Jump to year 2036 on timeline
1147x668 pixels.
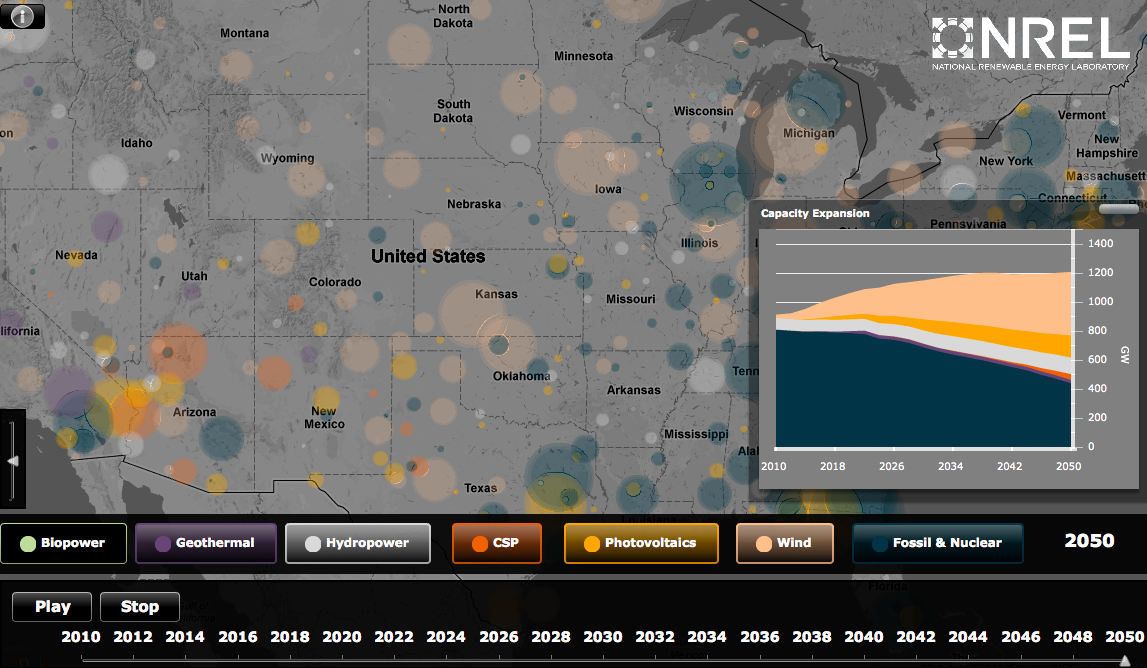[x=760, y=637]
